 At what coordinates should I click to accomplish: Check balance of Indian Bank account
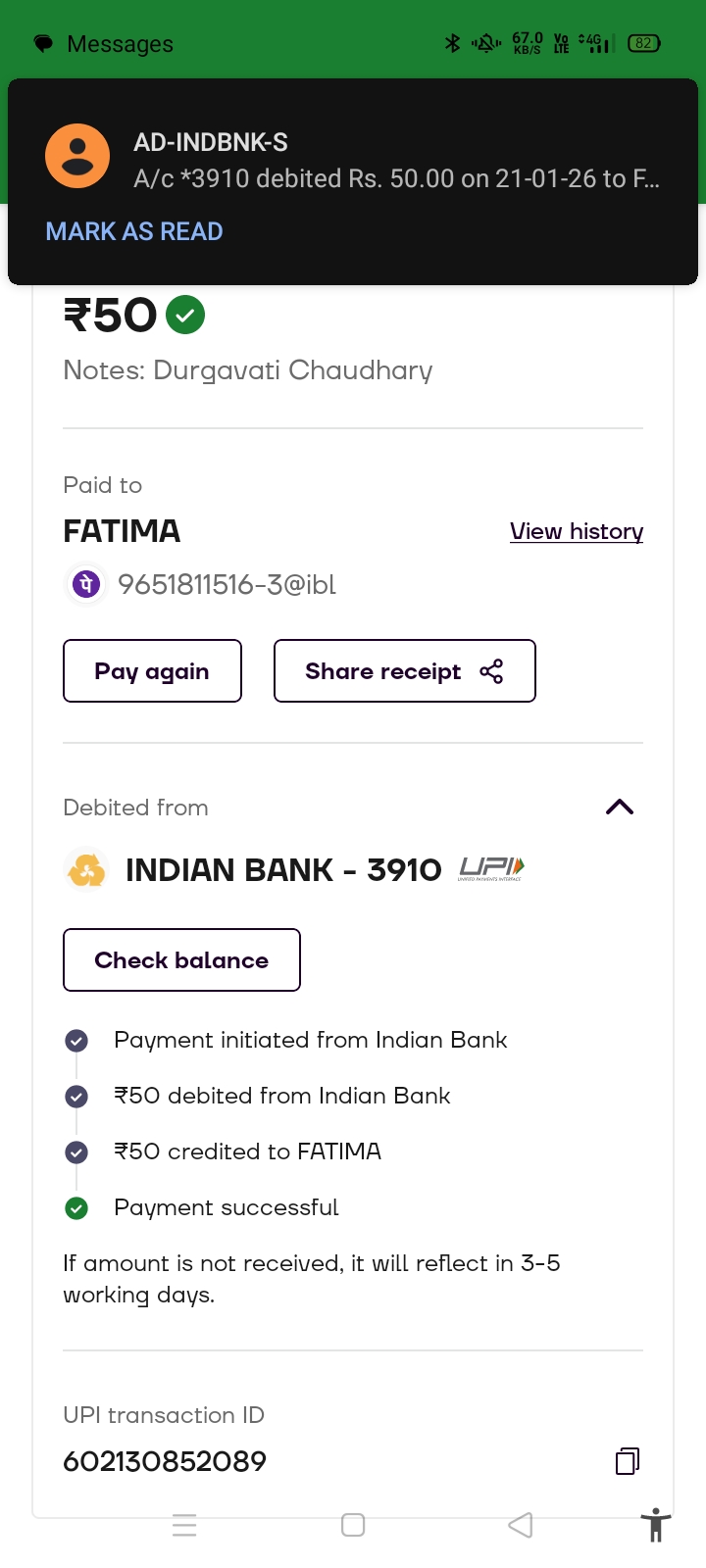coord(181,960)
